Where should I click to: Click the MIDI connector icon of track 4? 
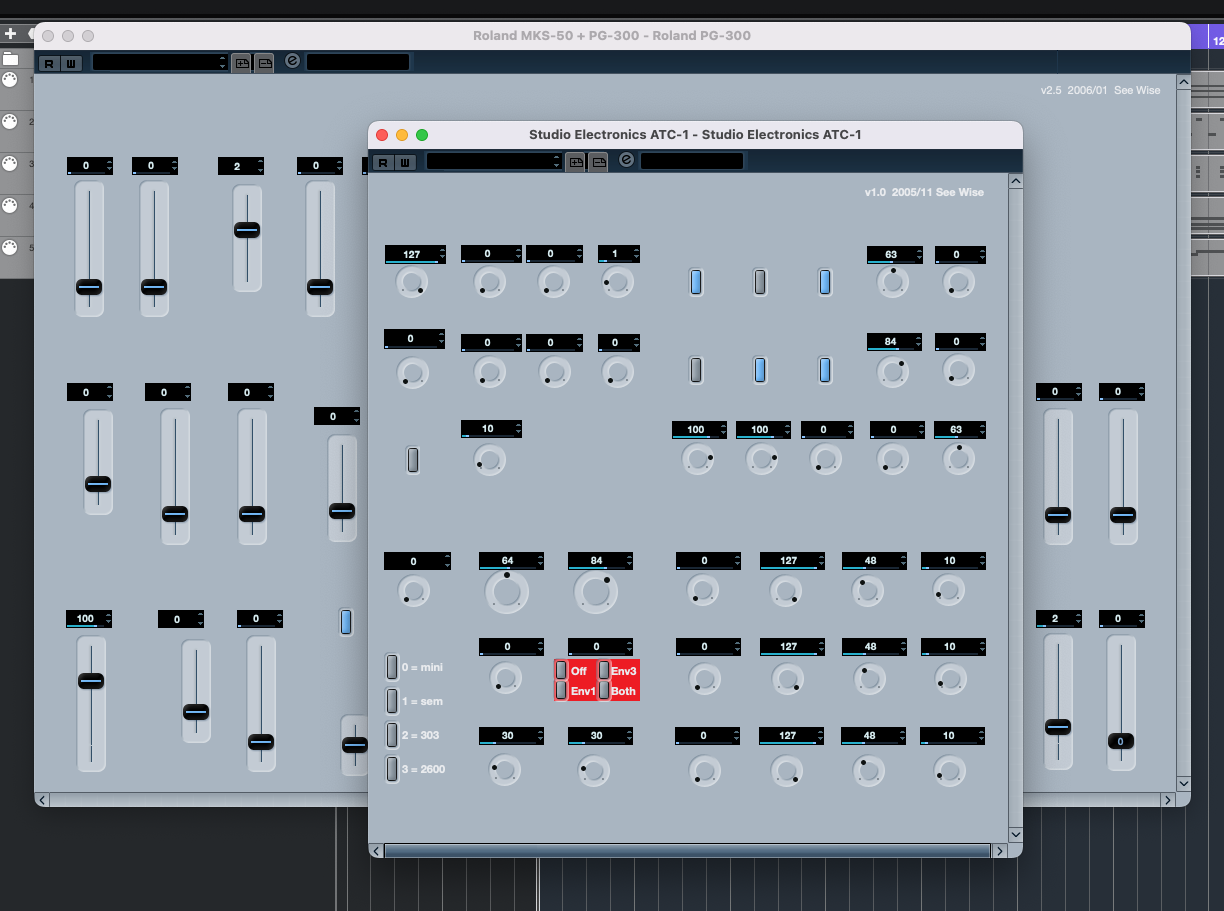[10, 206]
